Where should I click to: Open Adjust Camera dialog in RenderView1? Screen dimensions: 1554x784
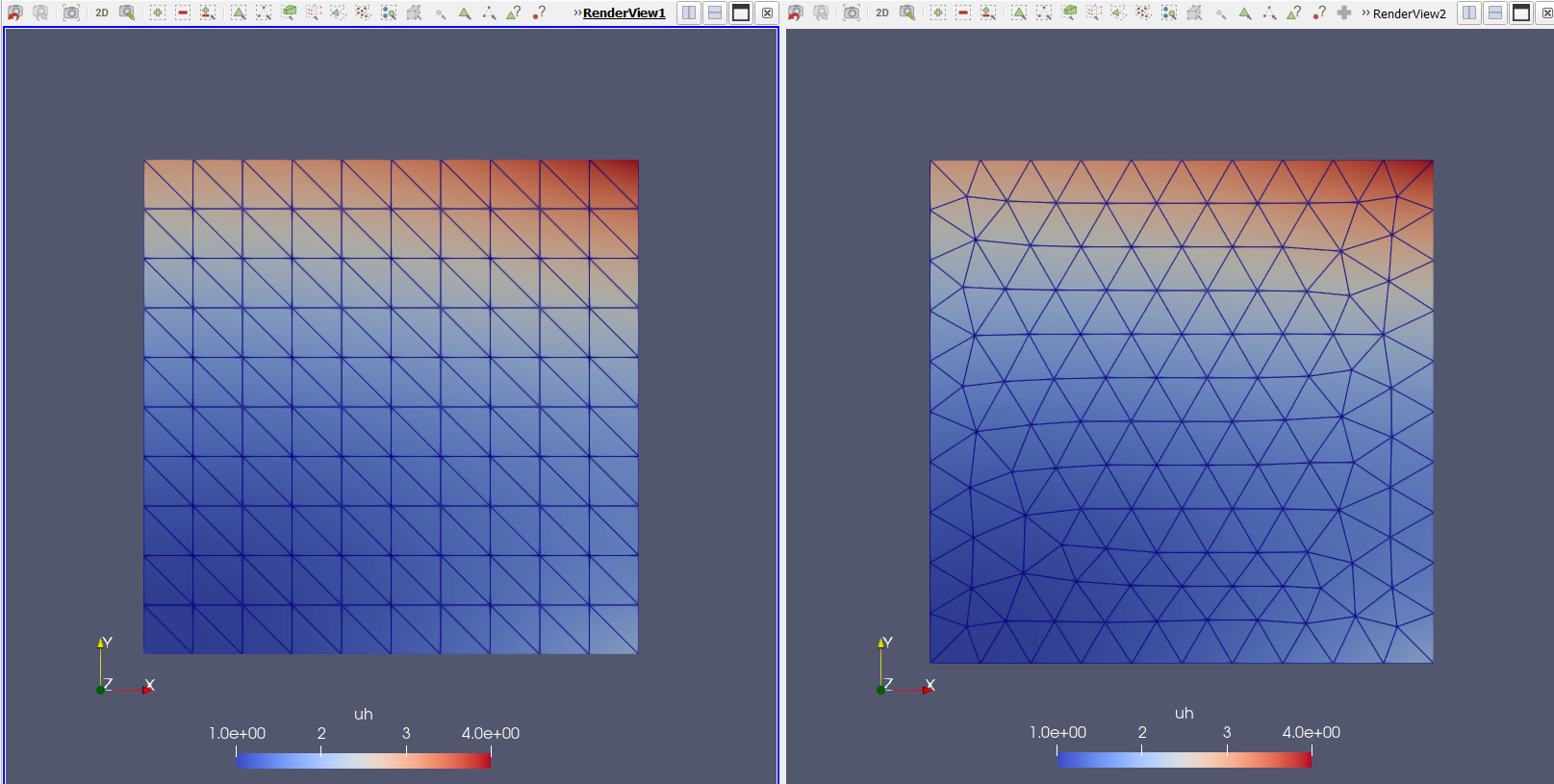[126, 13]
